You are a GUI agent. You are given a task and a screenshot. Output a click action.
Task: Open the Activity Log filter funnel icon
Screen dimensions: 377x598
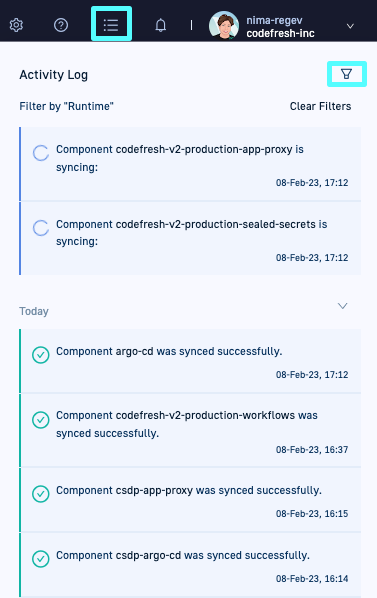tap(347, 74)
